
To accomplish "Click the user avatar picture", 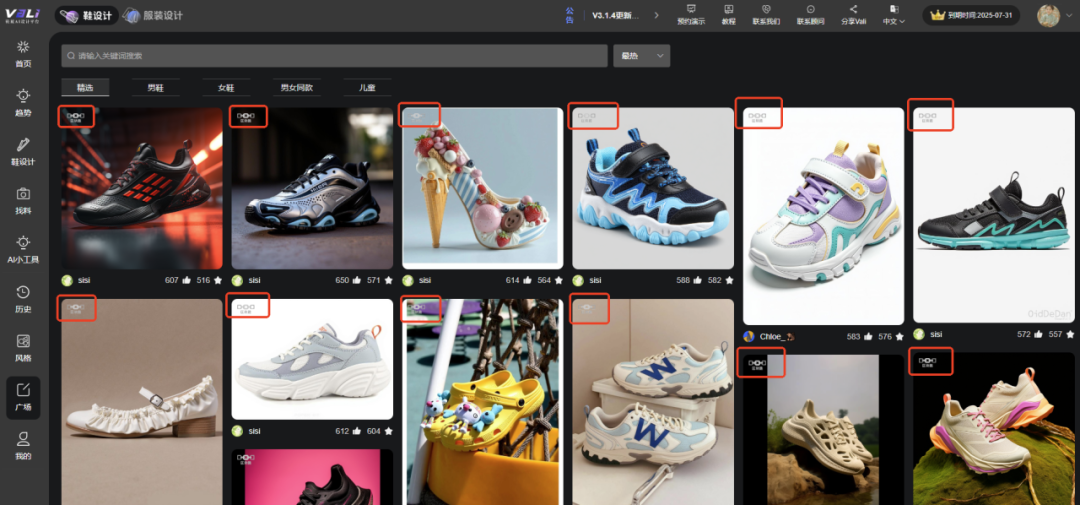I will click(x=1048, y=15).
